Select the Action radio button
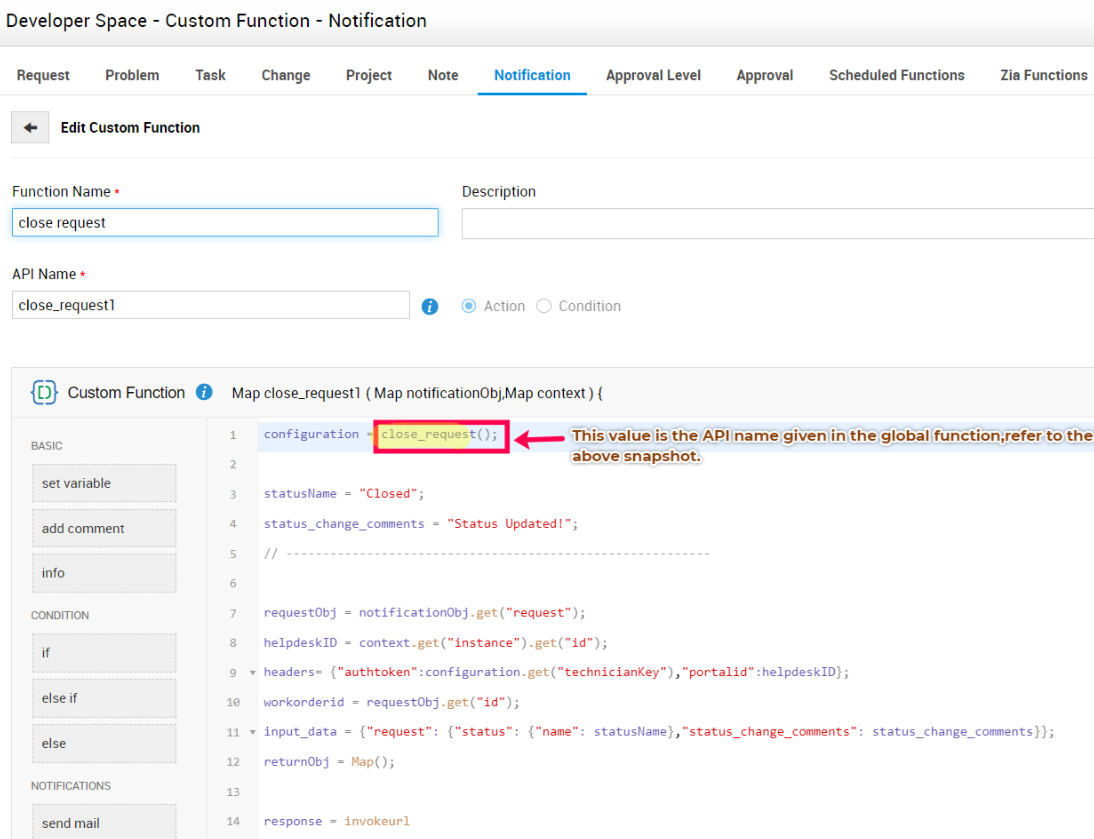The height and width of the screenshot is (839, 1094). pyautogui.click(x=469, y=306)
